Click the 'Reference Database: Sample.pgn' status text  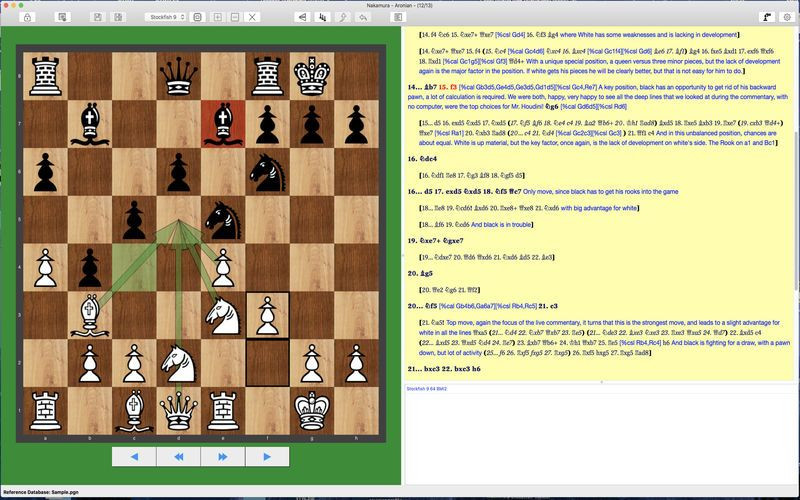pos(41,492)
